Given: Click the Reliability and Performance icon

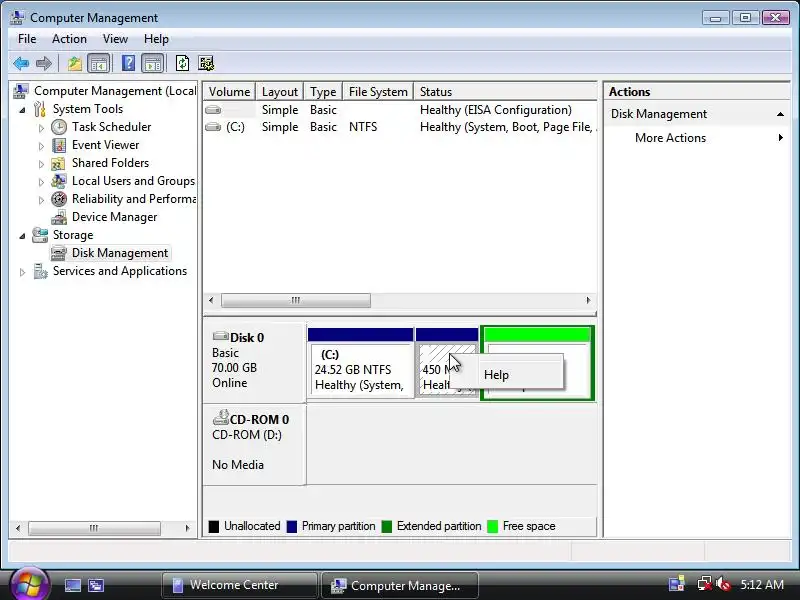Looking at the screenshot, I should [x=59, y=199].
